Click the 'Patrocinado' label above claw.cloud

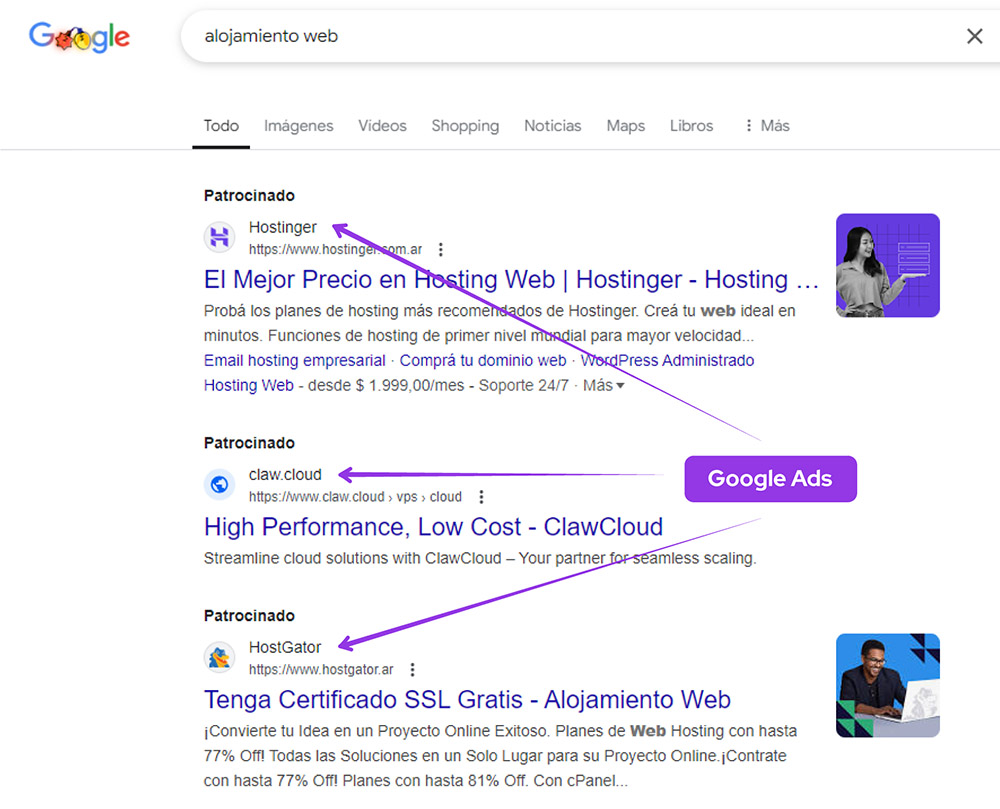(249, 442)
